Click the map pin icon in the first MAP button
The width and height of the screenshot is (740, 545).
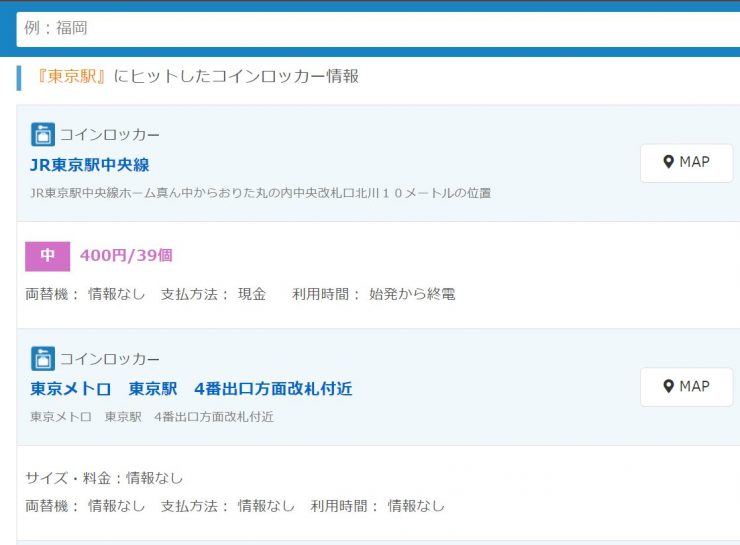(669, 162)
